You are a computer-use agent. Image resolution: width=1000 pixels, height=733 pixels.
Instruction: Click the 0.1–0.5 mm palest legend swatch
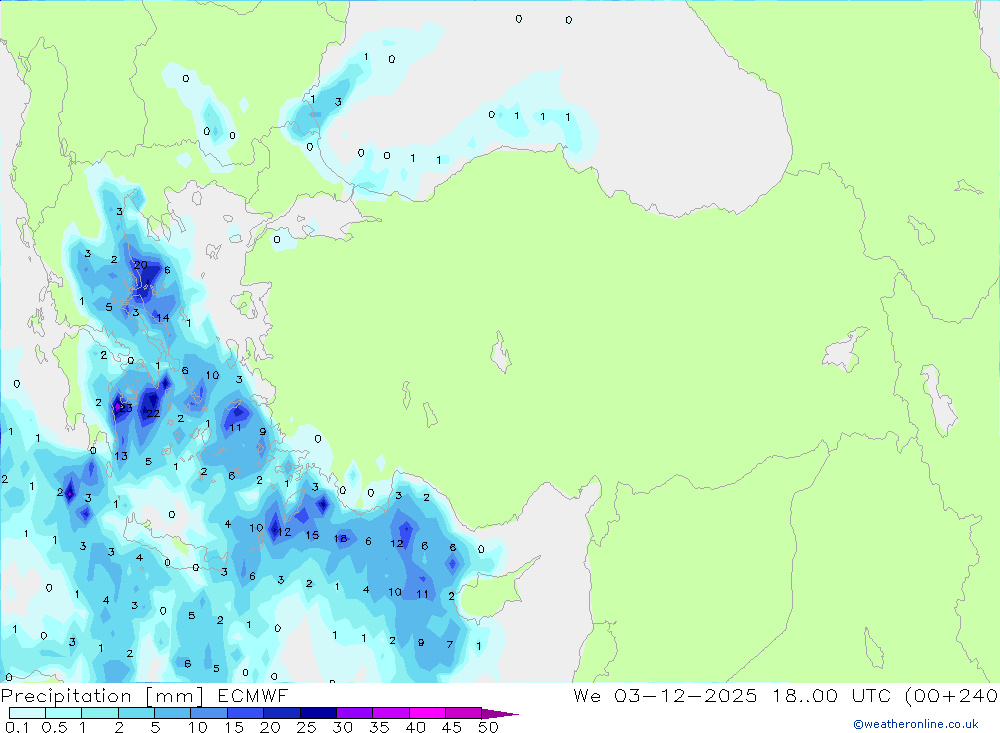(x=27, y=713)
